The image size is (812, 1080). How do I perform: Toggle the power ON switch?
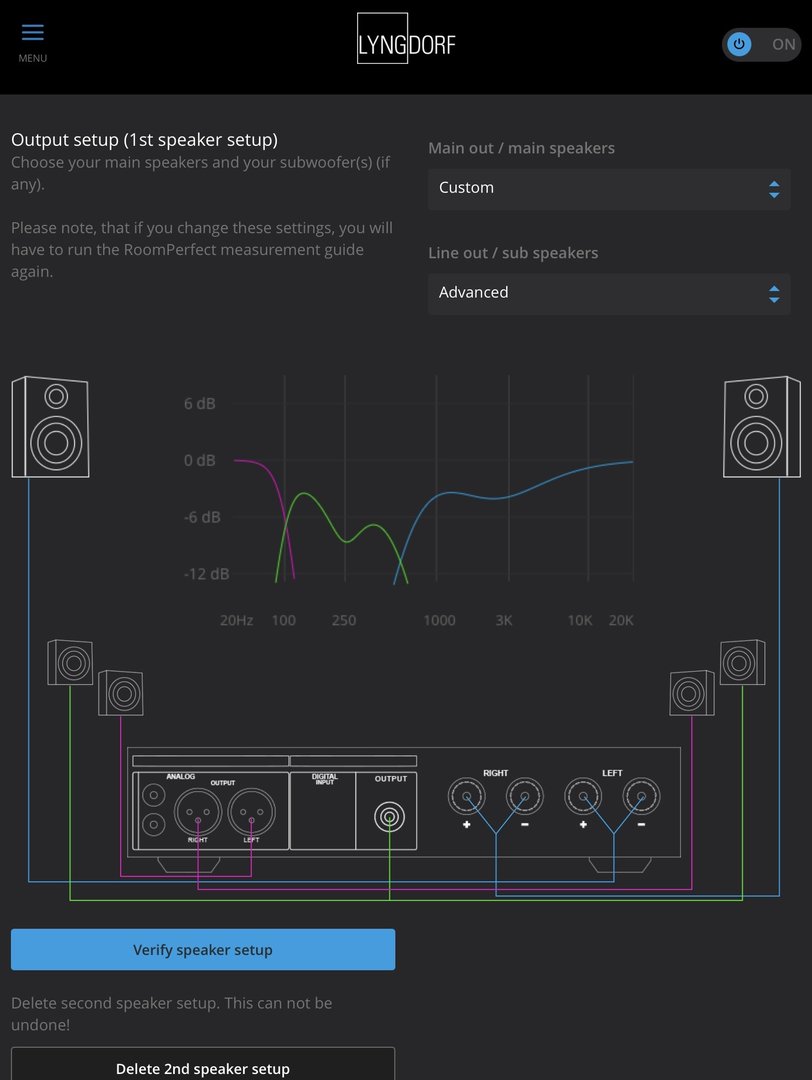[x=762, y=45]
